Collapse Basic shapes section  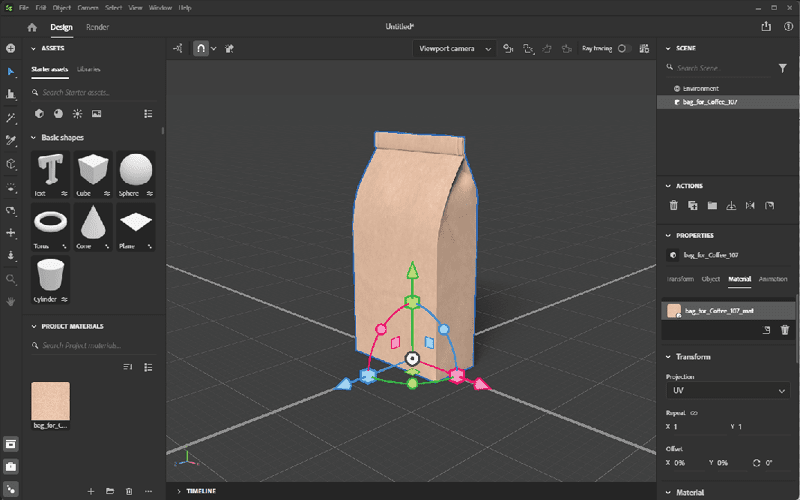pyautogui.click(x=34, y=138)
